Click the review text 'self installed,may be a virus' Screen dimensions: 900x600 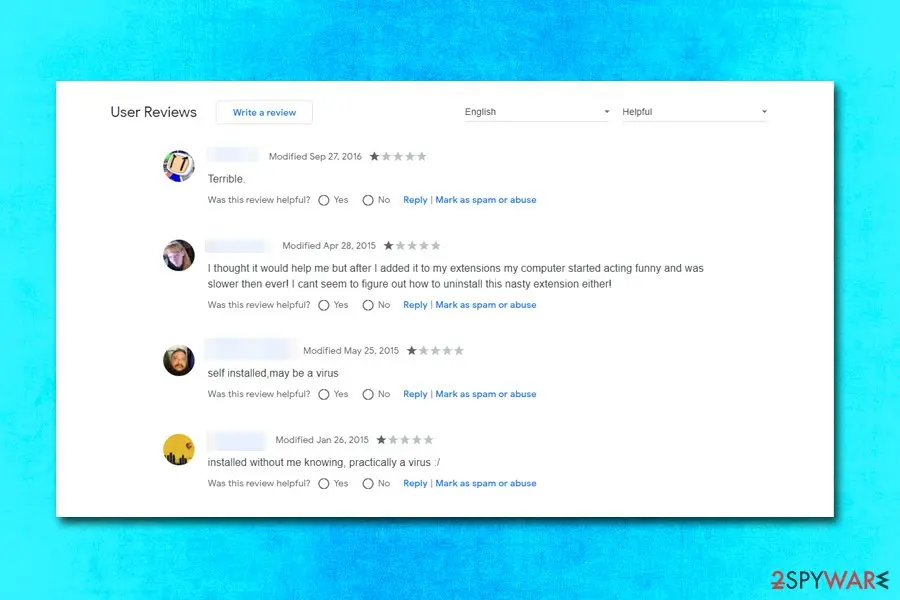point(273,373)
